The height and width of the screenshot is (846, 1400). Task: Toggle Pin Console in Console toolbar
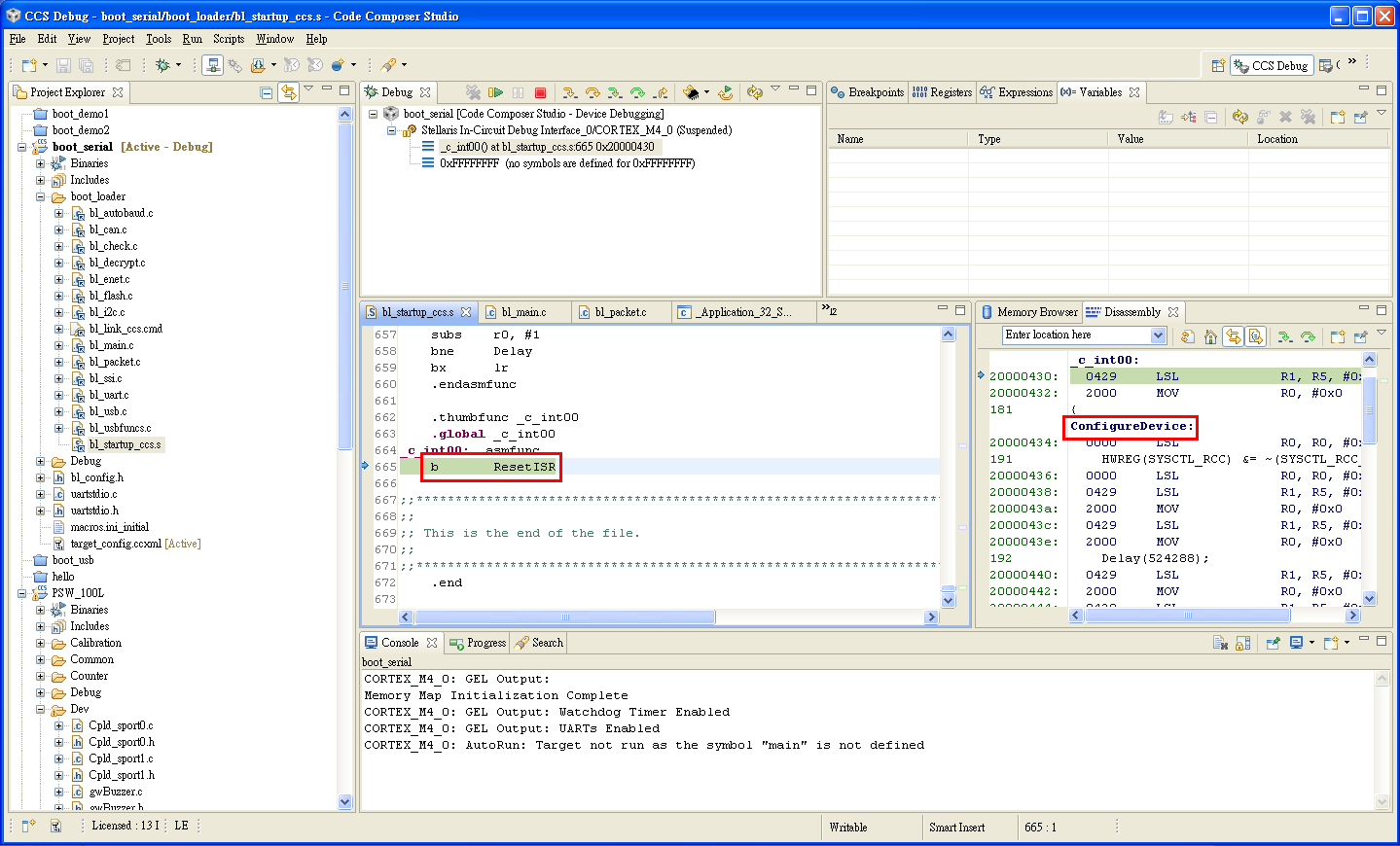pyautogui.click(x=1273, y=643)
